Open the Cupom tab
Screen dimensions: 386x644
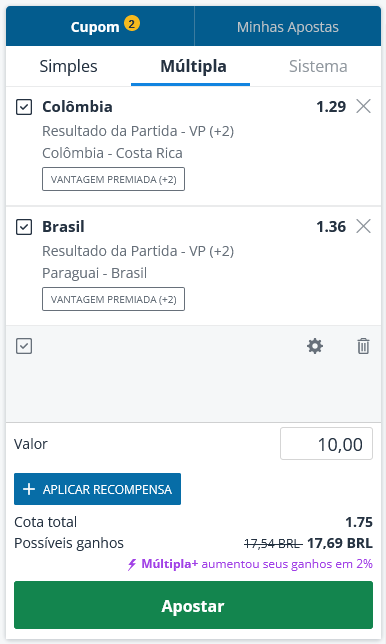(100, 27)
